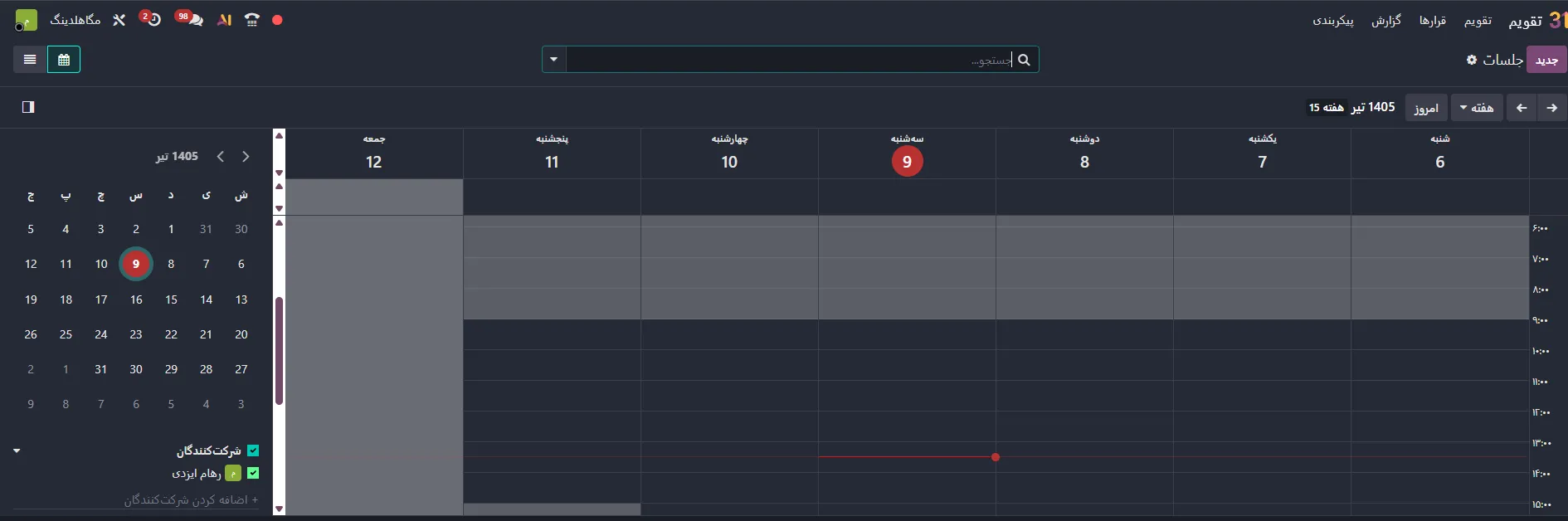Open the AI assistant icon
The width and height of the screenshot is (1568, 521).
point(224,20)
